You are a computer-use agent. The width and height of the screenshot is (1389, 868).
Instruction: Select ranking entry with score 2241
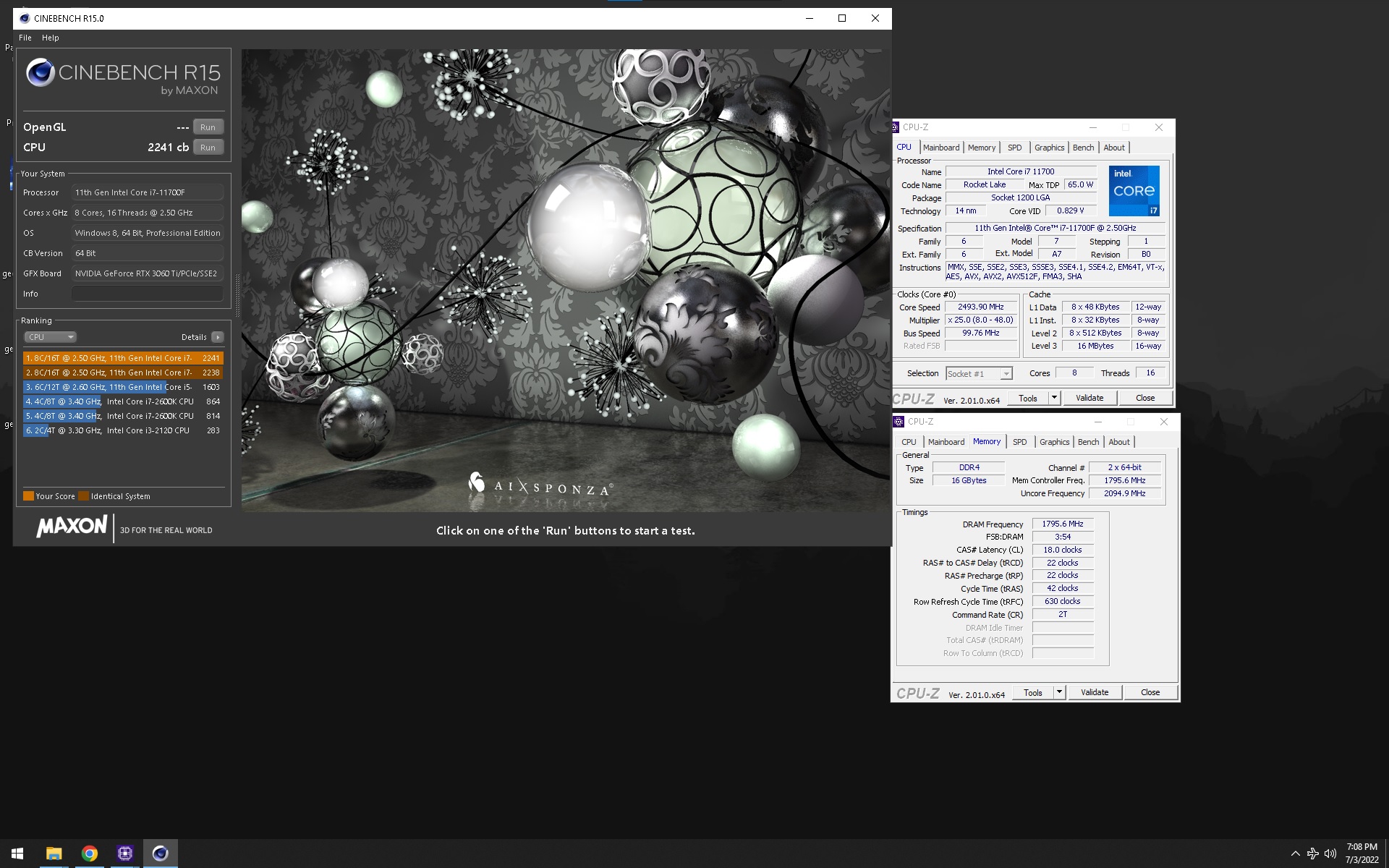click(123, 358)
